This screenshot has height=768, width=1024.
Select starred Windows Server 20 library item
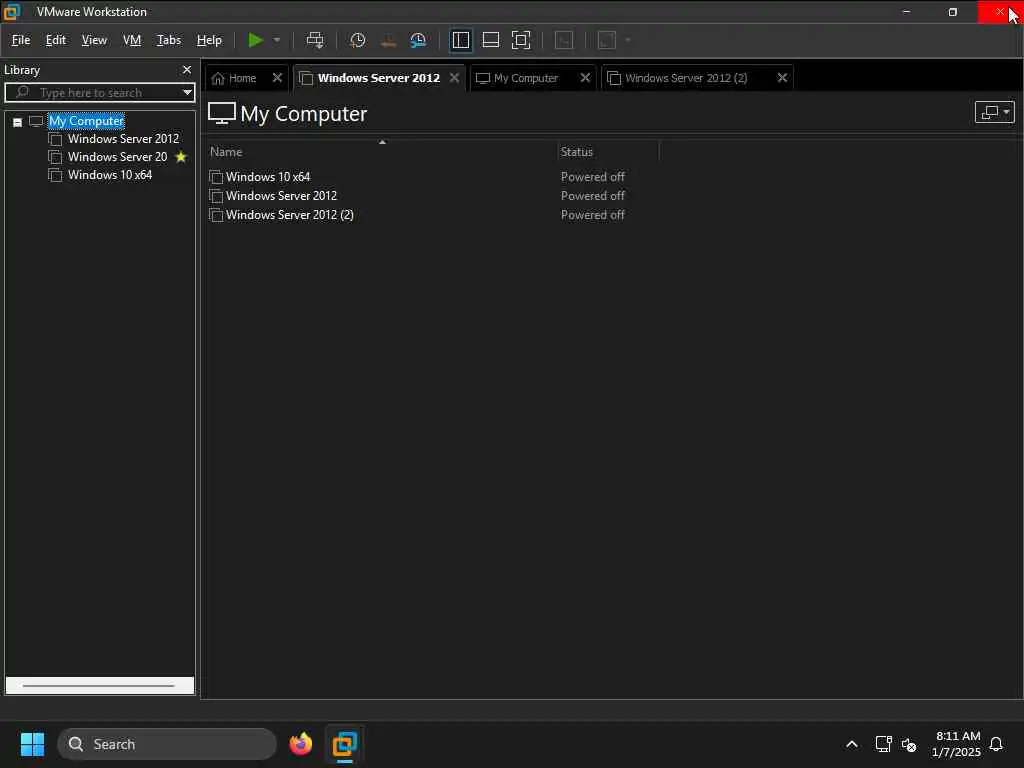(x=118, y=157)
